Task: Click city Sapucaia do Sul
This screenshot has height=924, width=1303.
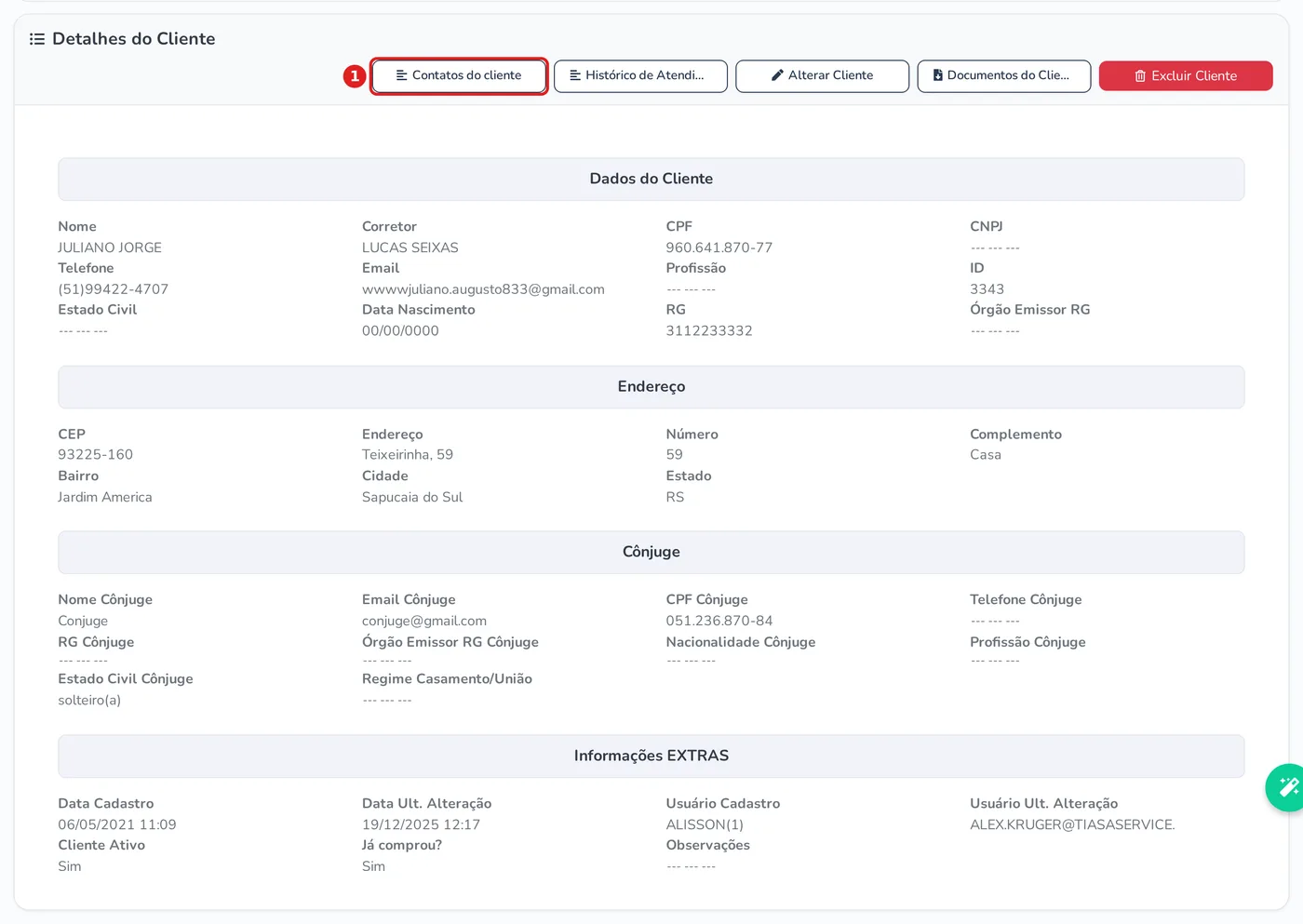Action: pos(412,497)
